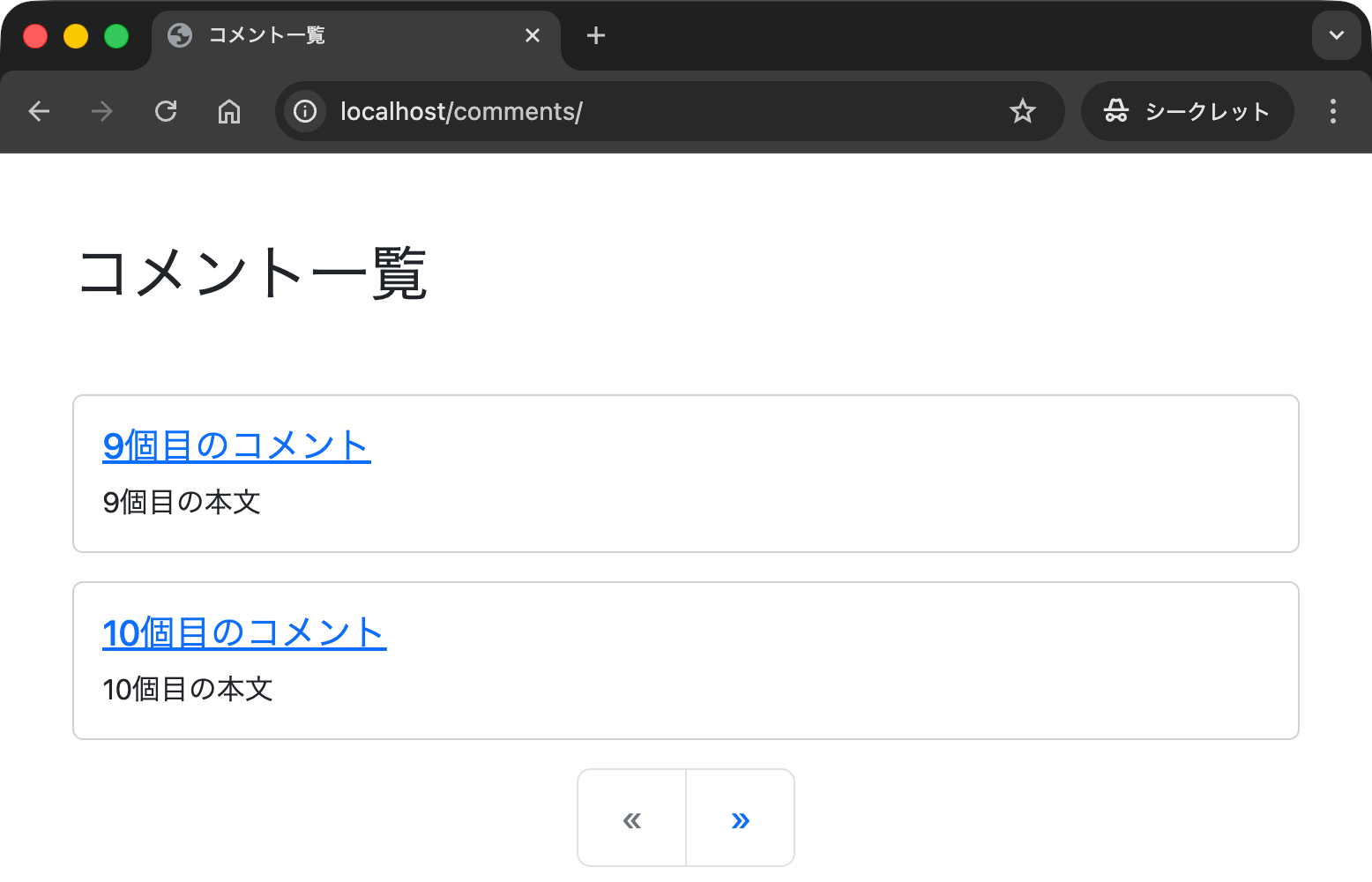Select the コメント一覧 browser tab
This screenshot has height=882, width=1372.
coord(335,35)
